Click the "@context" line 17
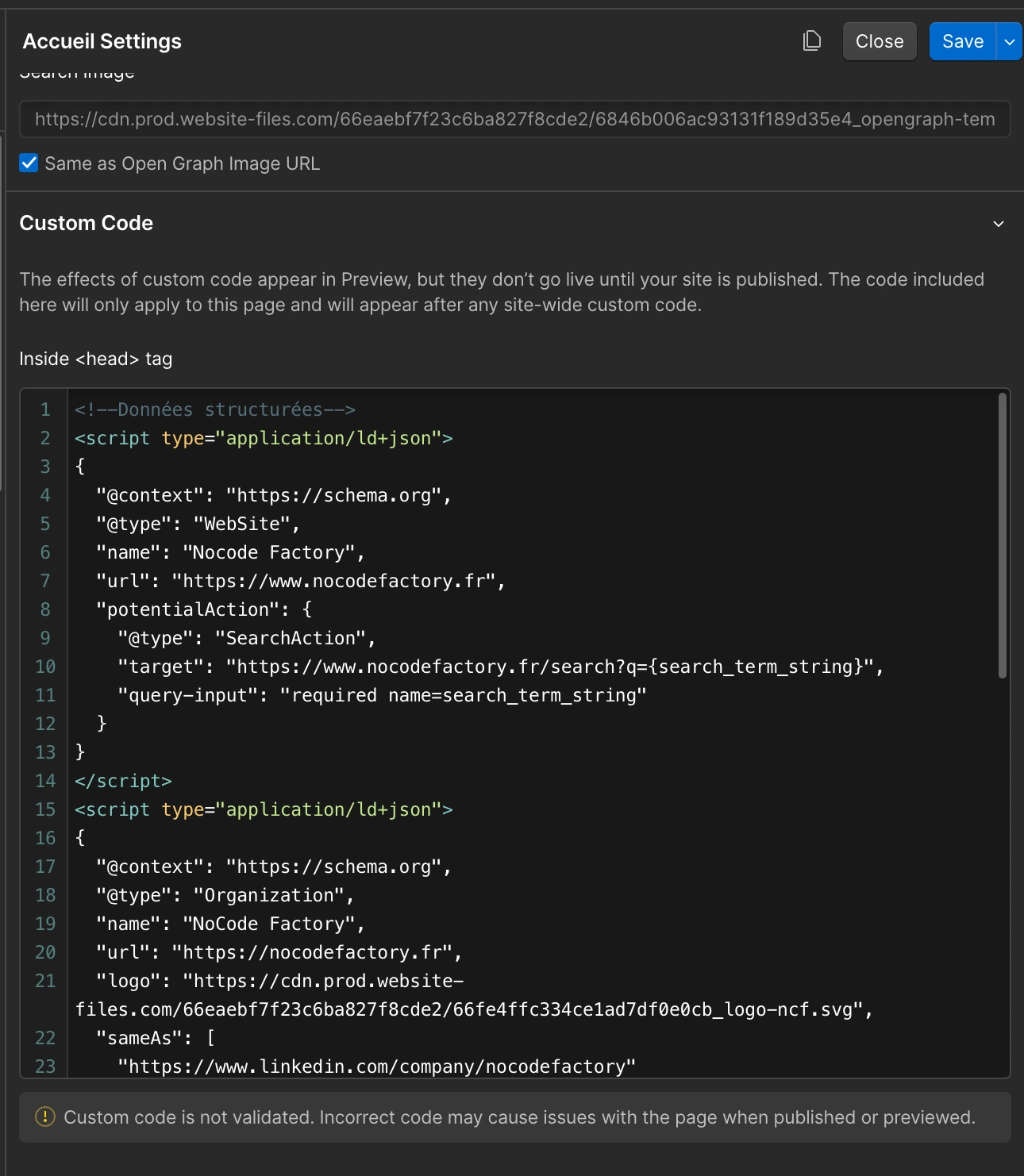This screenshot has height=1176, width=1024. pyautogui.click(x=274, y=867)
